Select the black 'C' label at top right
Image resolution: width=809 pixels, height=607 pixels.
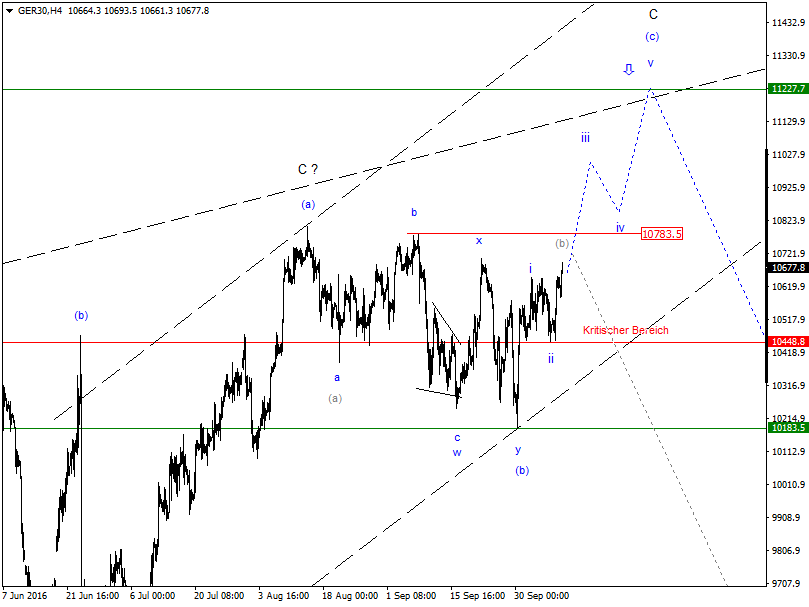[653, 14]
